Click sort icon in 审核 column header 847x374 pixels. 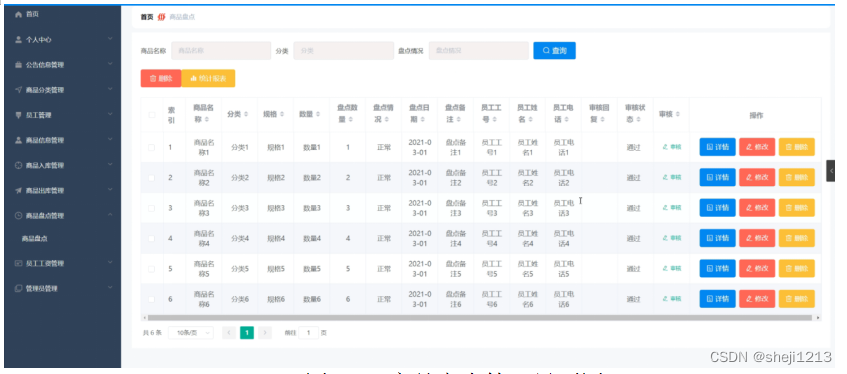coord(677,115)
